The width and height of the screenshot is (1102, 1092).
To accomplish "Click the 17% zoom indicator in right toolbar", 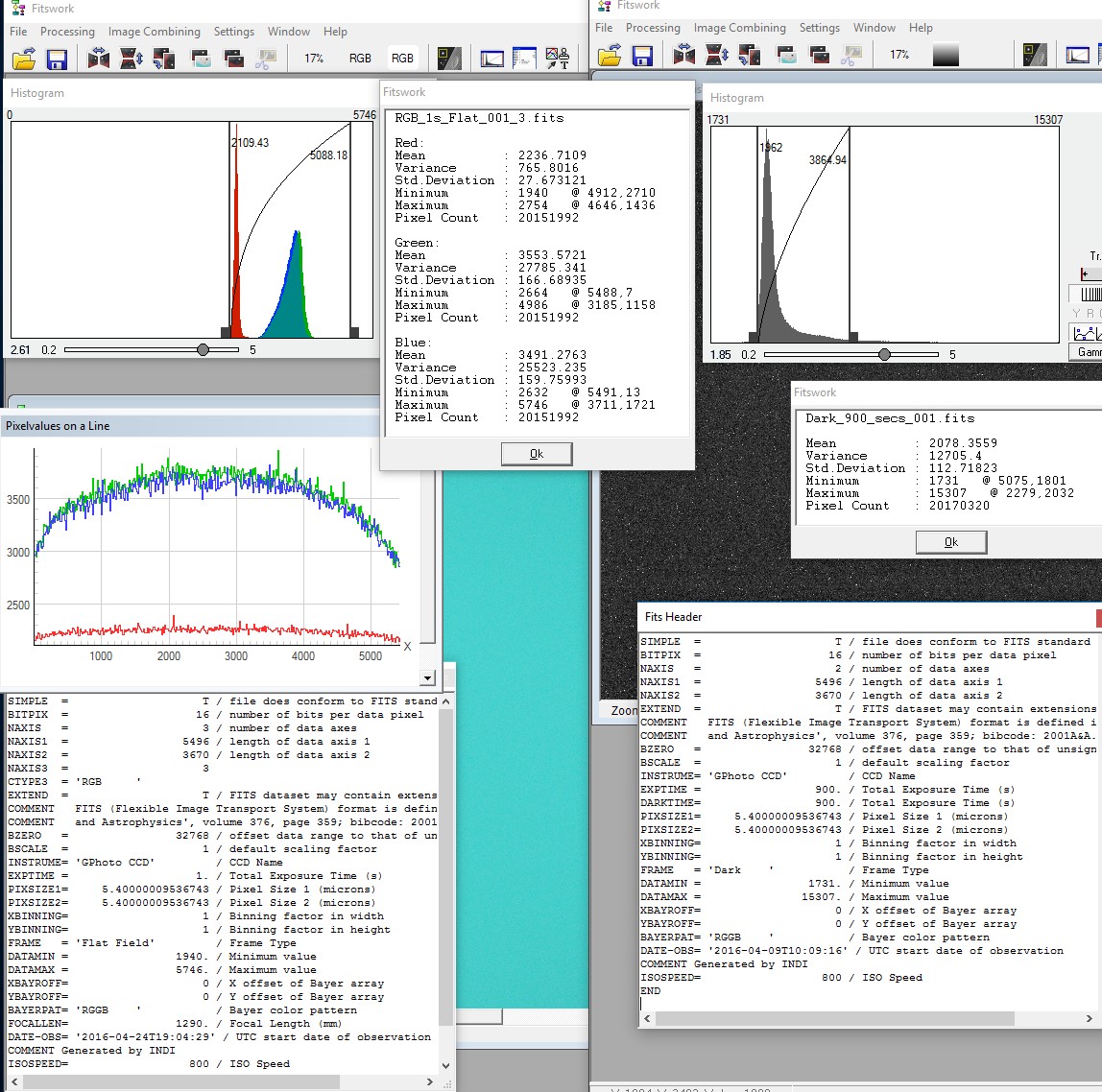I will coord(899,55).
